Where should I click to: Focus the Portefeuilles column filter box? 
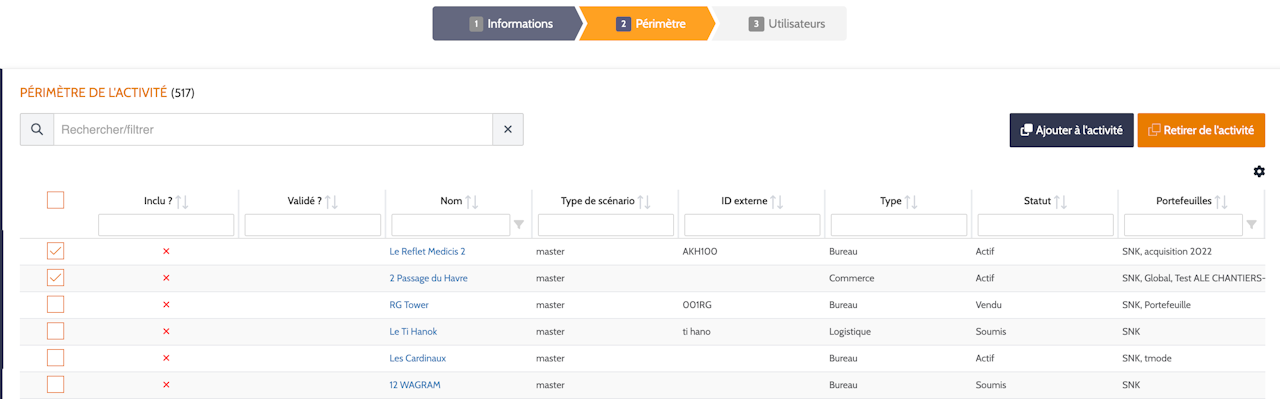(x=1184, y=225)
